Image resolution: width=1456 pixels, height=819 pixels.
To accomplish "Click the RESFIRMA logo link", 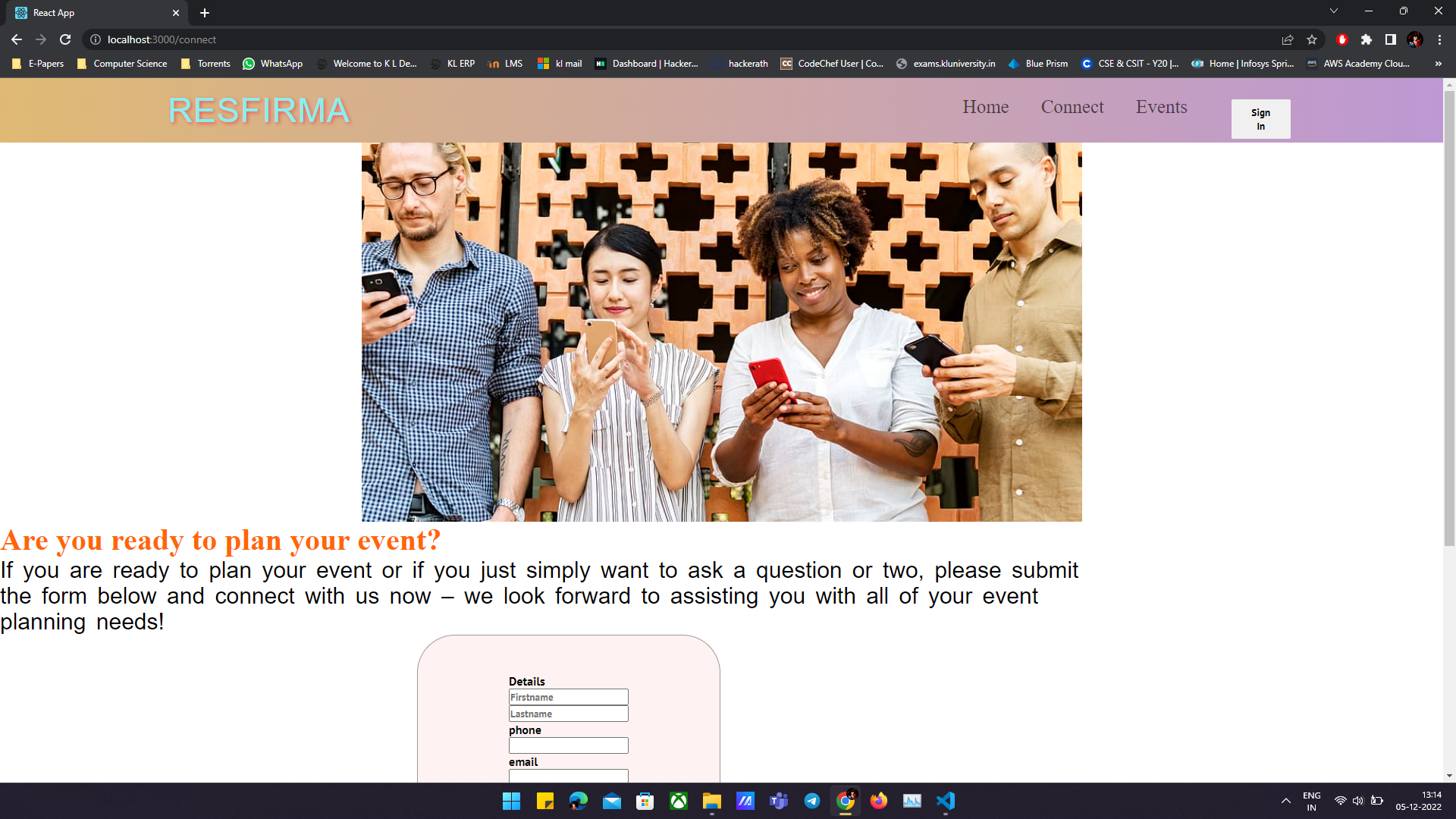I will pyautogui.click(x=259, y=111).
